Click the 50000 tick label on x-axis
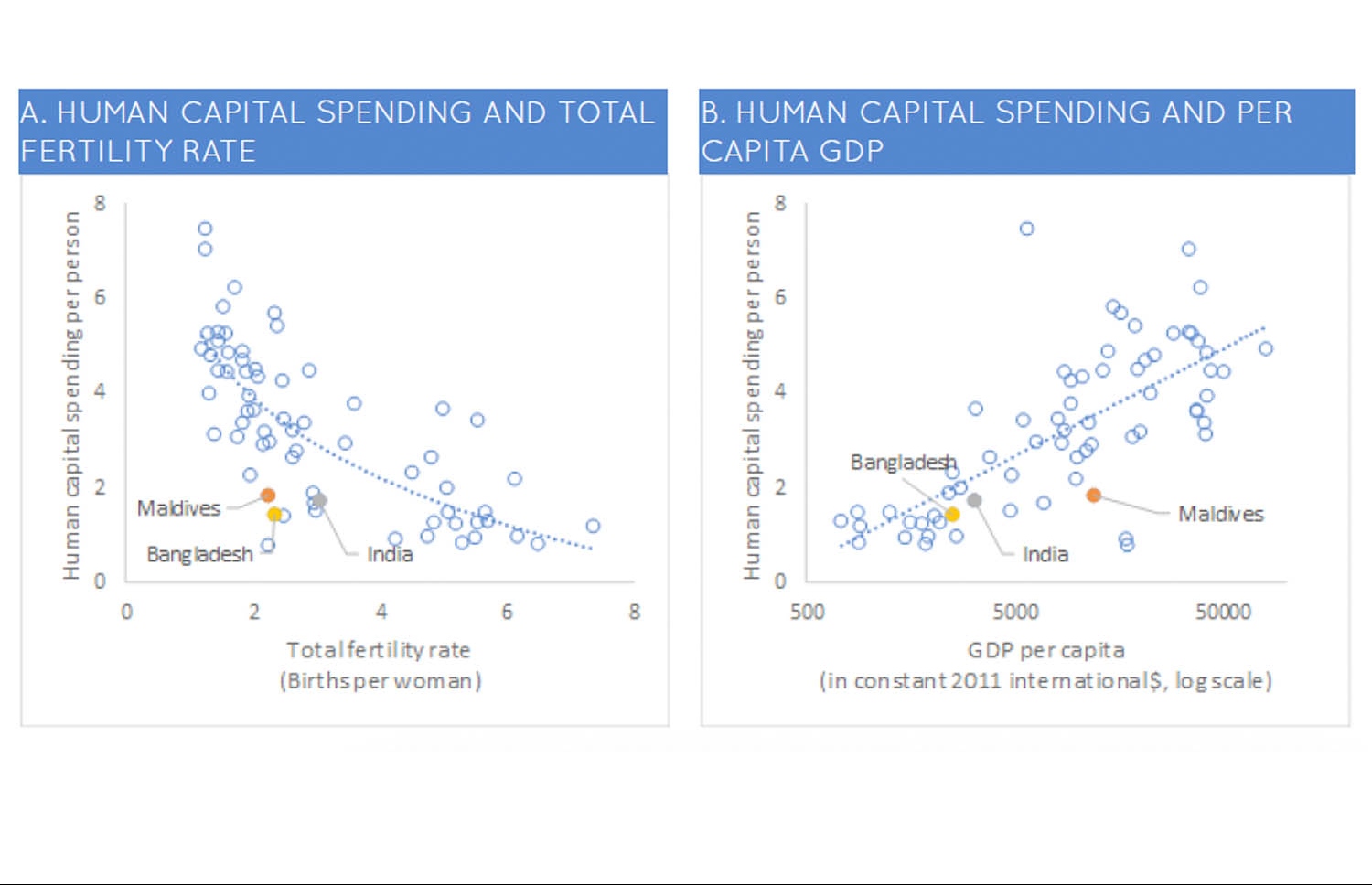 coord(1223,612)
